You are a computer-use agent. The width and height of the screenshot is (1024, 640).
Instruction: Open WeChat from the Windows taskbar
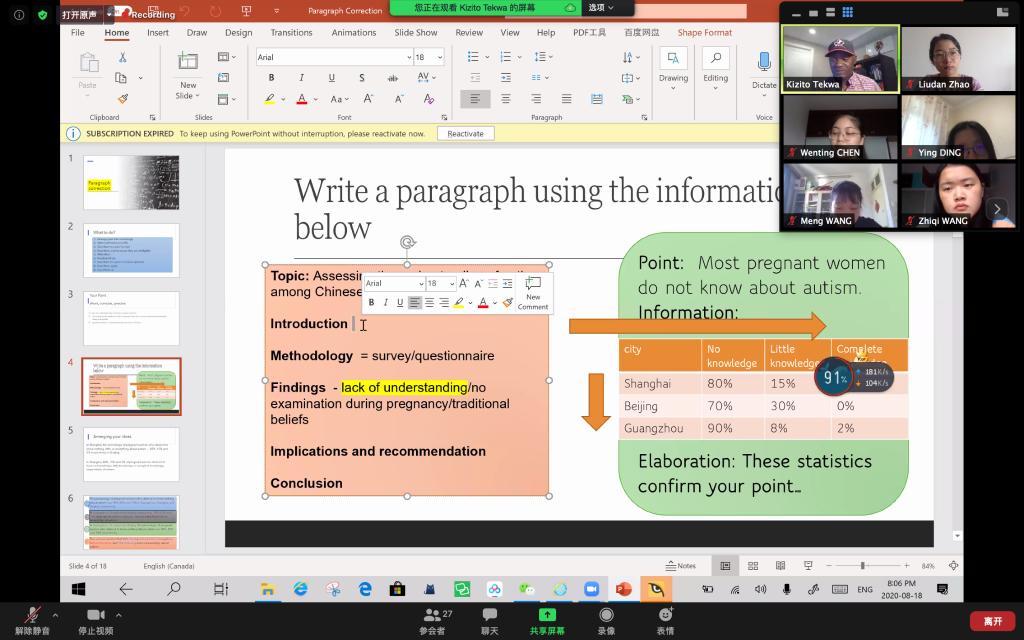(x=527, y=589)
